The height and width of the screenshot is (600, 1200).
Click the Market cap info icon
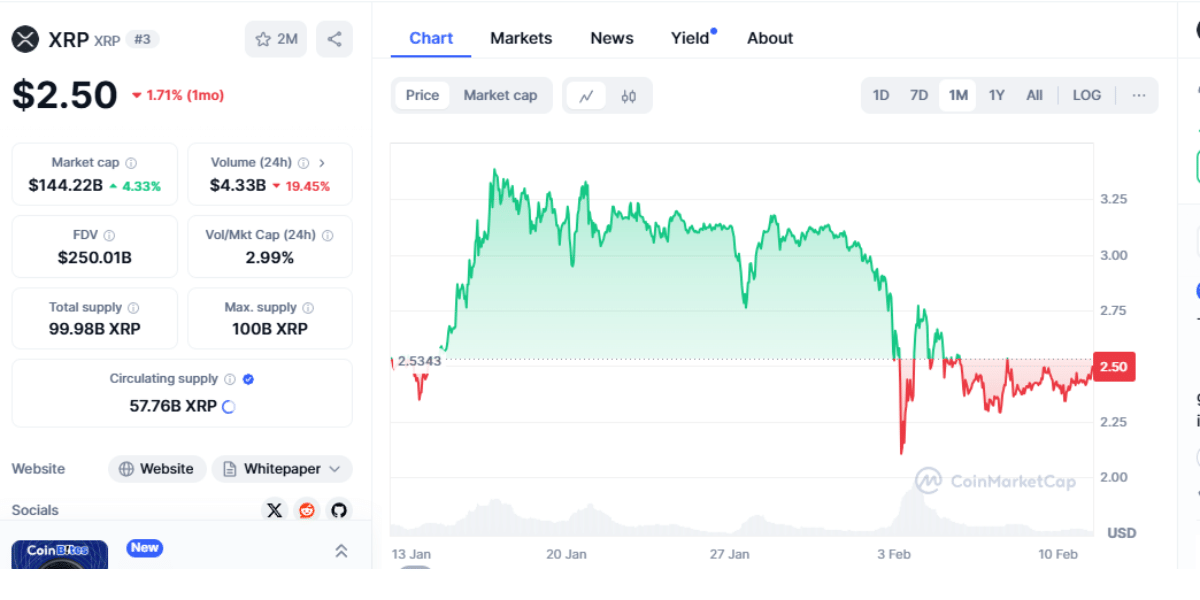click(131, 162)
